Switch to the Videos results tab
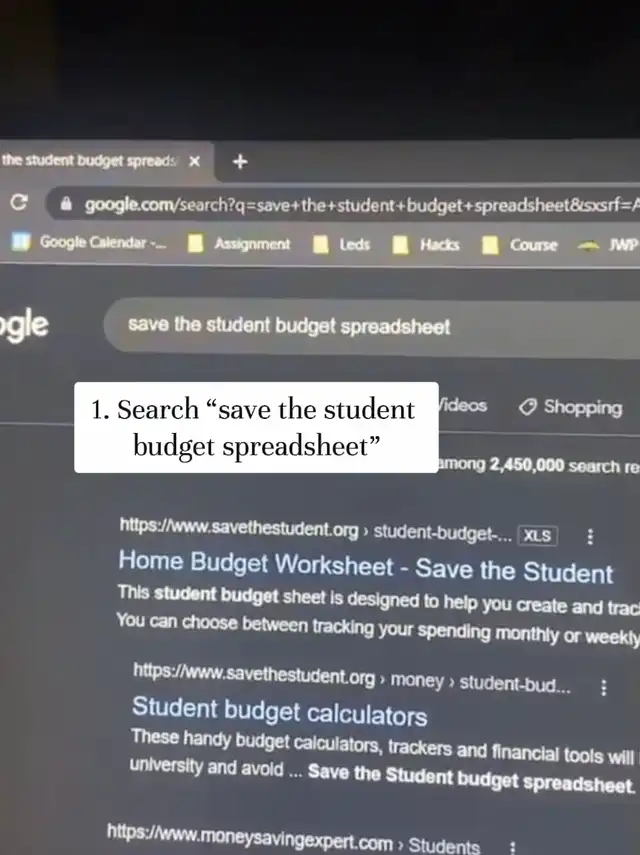This screenshot has height=855, width=640. (463, 405)
